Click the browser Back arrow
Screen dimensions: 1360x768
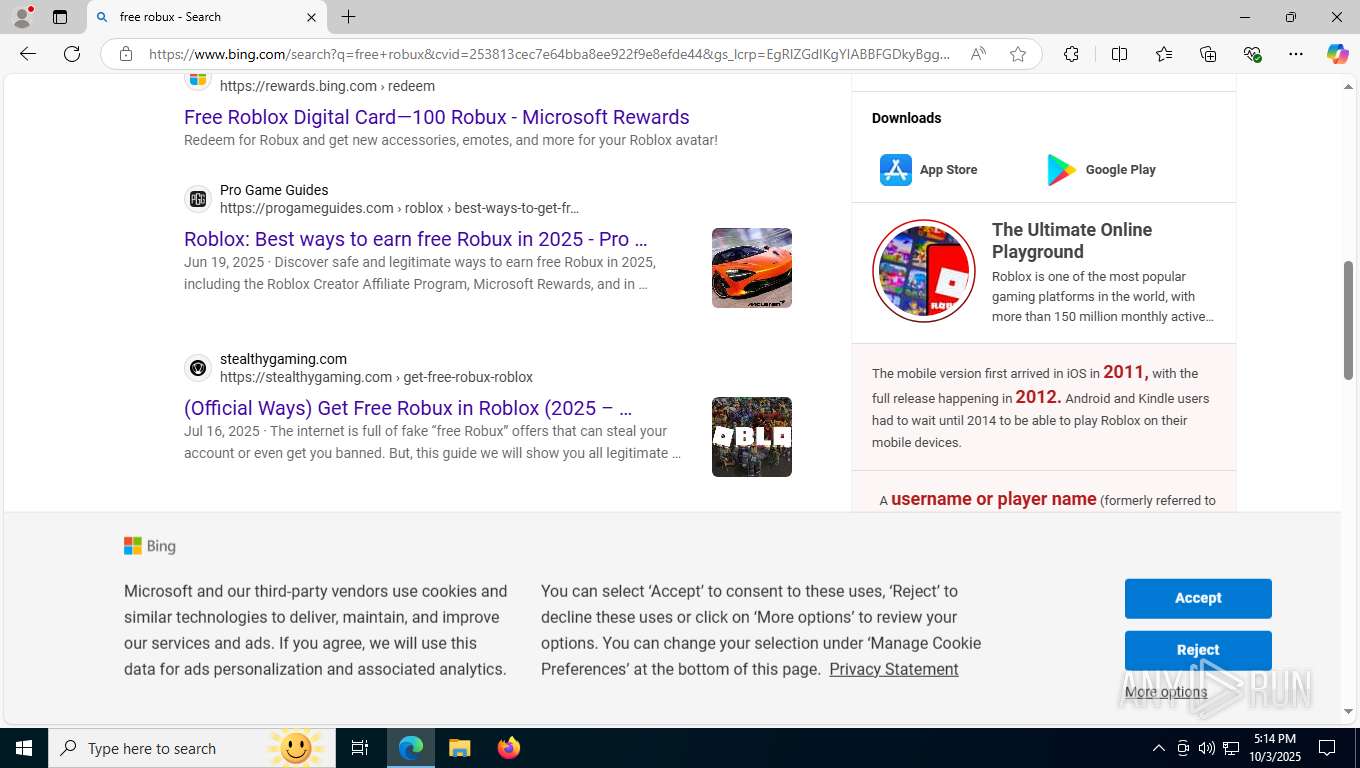[x=28, y=54]
